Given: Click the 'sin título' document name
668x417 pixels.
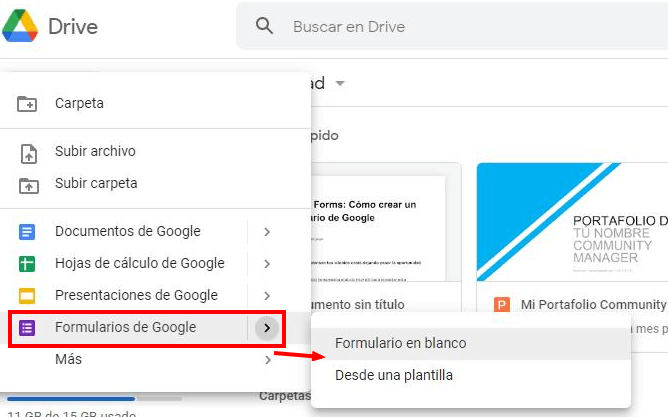Looking at the screenshot, I should 358,305.
